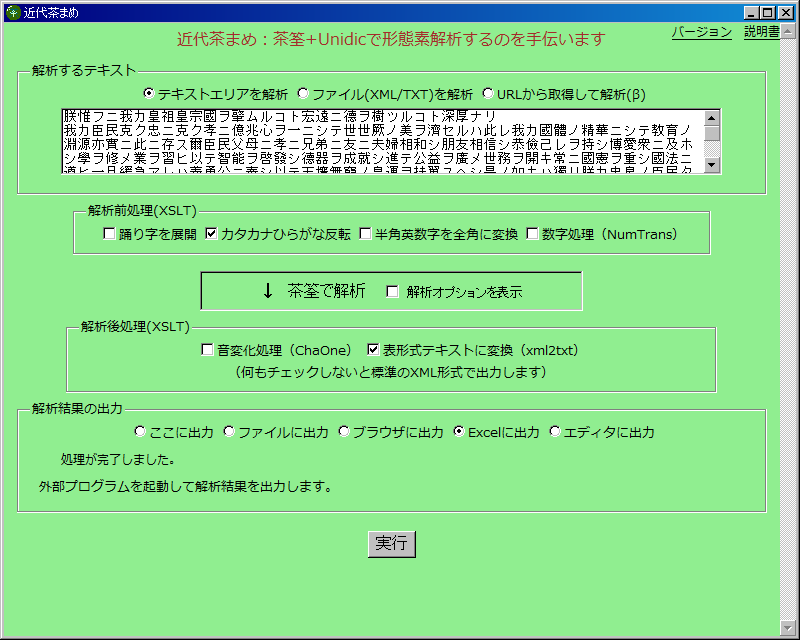Select ここに出力 output option

click(x=140, y=432)
